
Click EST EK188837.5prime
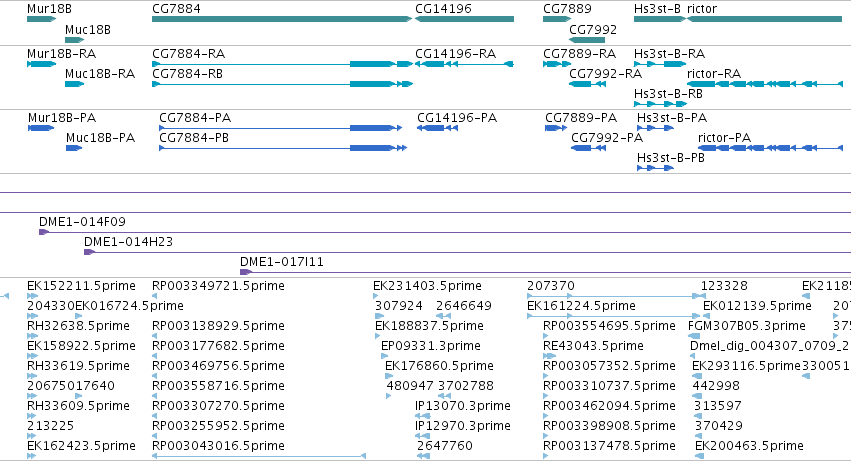(429, 326)
